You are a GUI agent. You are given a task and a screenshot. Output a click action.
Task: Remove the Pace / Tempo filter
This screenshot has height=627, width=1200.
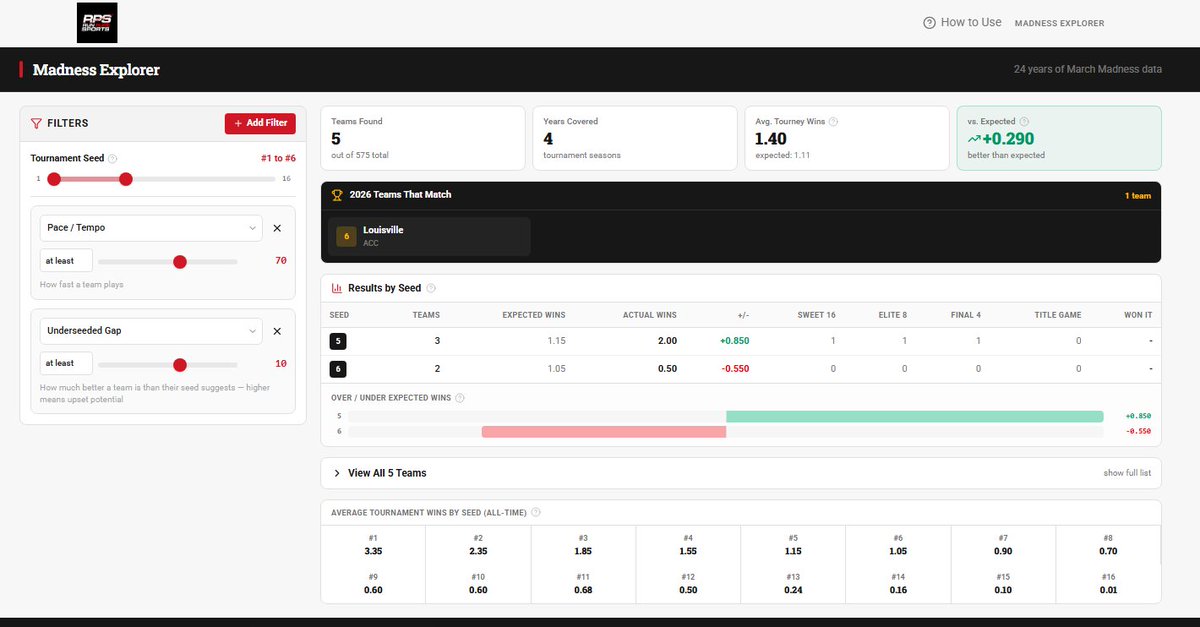(x=277, y=228)
